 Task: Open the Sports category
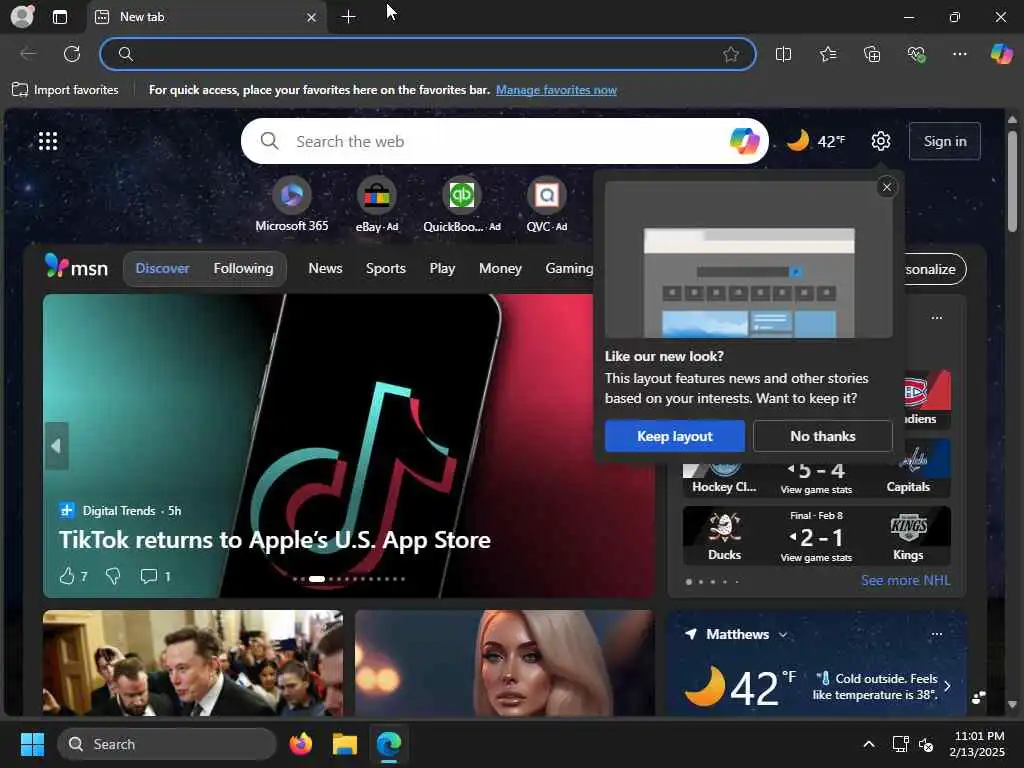(386, 268)
